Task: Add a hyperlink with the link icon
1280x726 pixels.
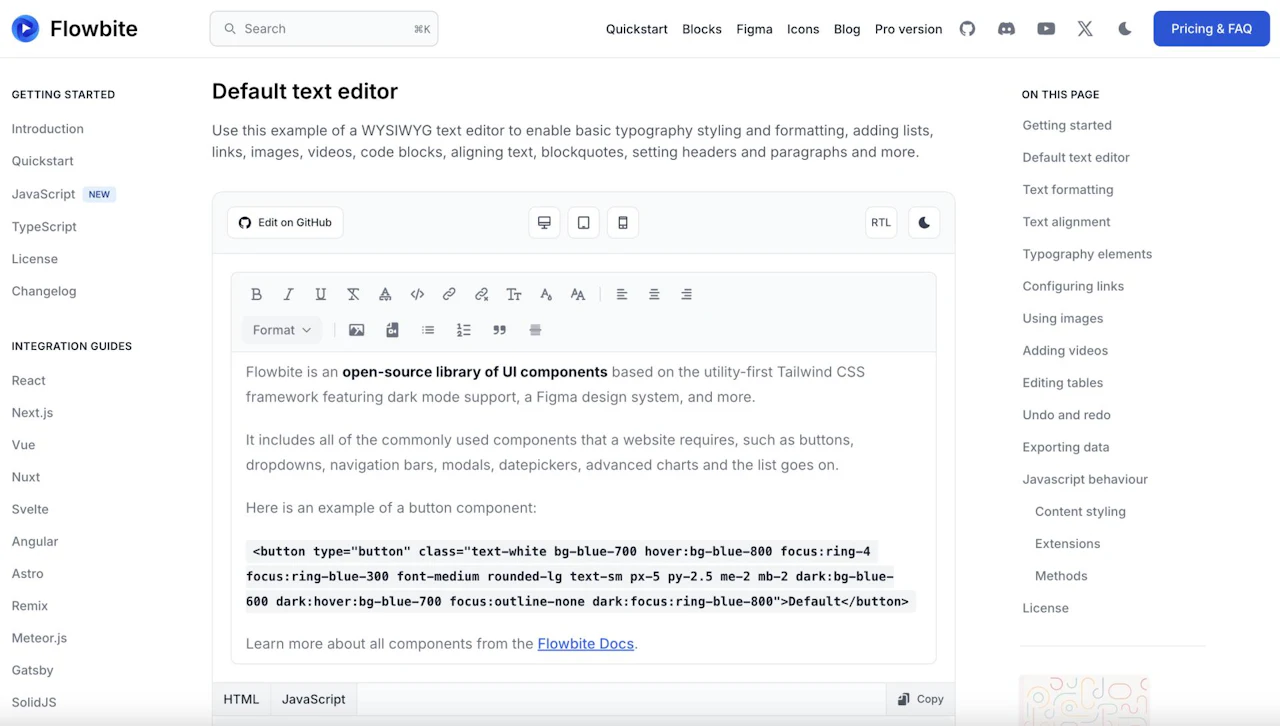Action: [449, 294]
